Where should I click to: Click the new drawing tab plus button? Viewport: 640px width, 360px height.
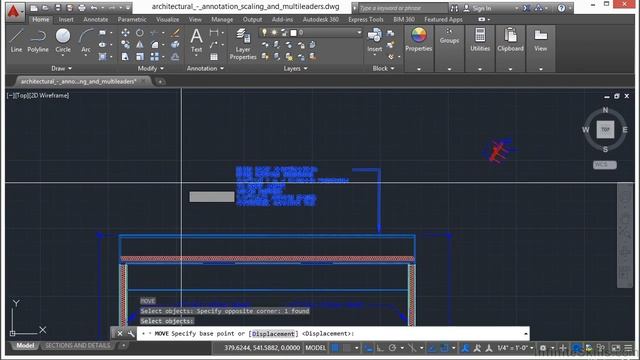pyautogui.click(x=160, y=82)
